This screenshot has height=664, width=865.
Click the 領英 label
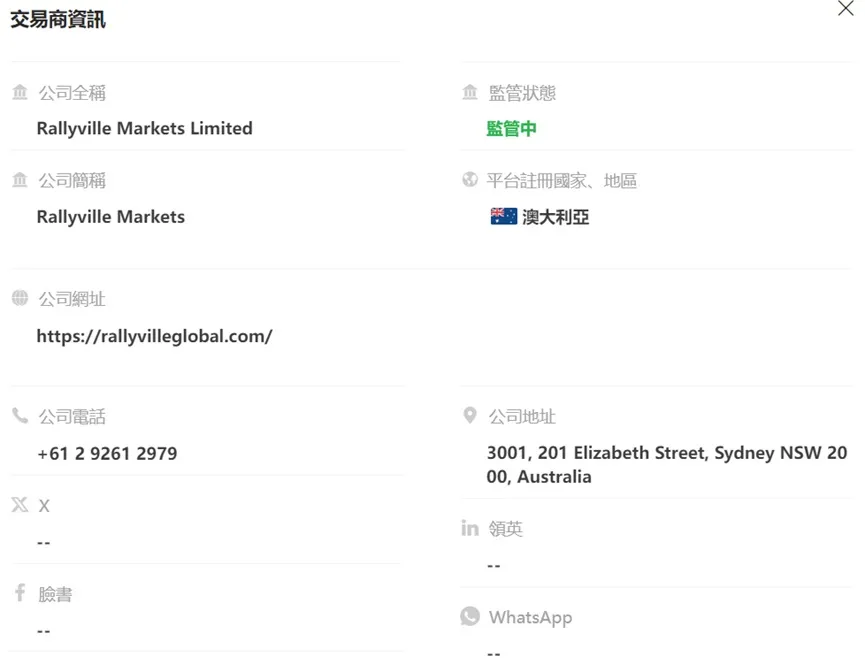(x=505, y=529)
